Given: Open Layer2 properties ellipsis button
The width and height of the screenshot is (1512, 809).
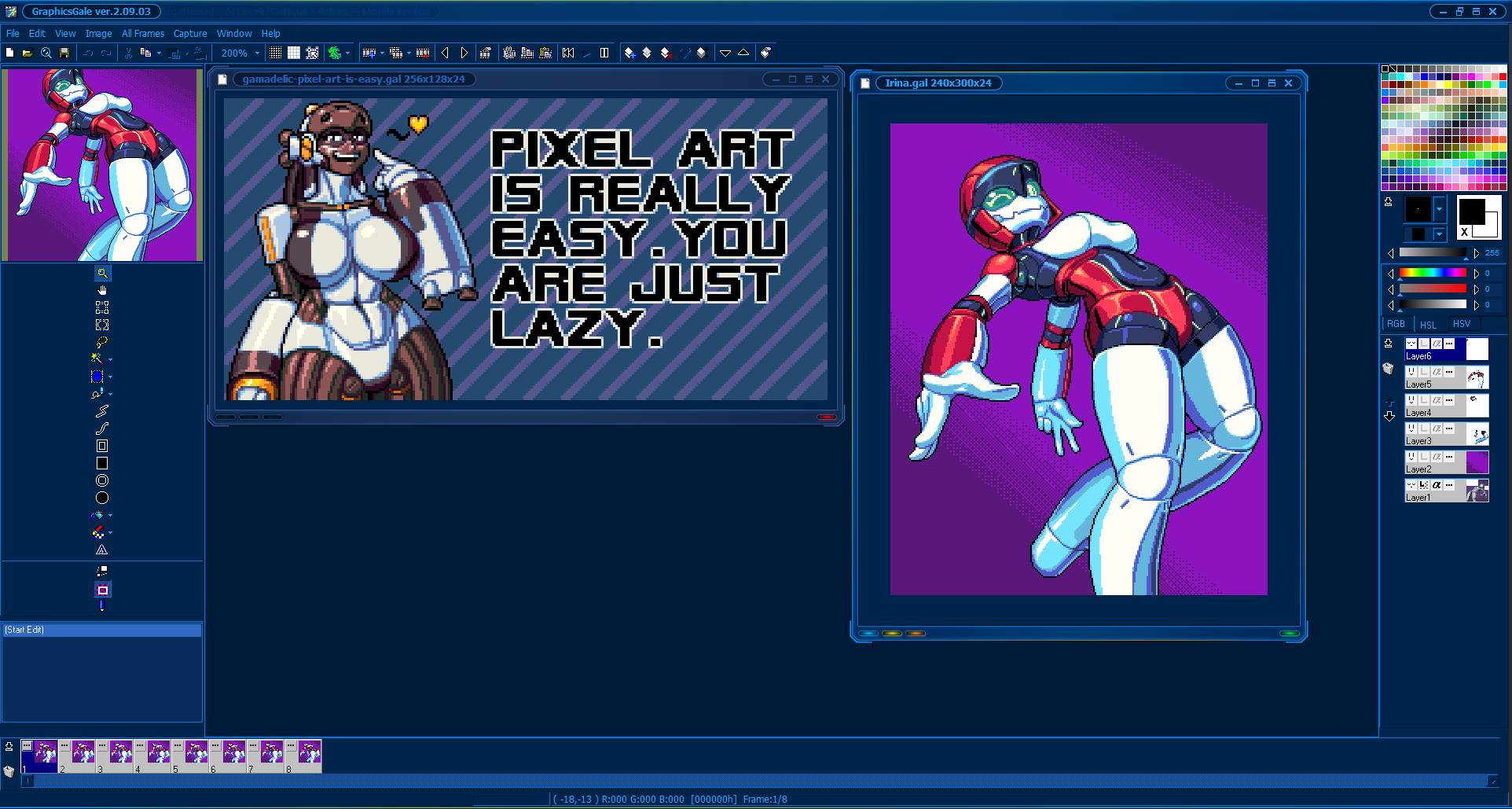Looking at the screenshot, I should (1449, 457).
